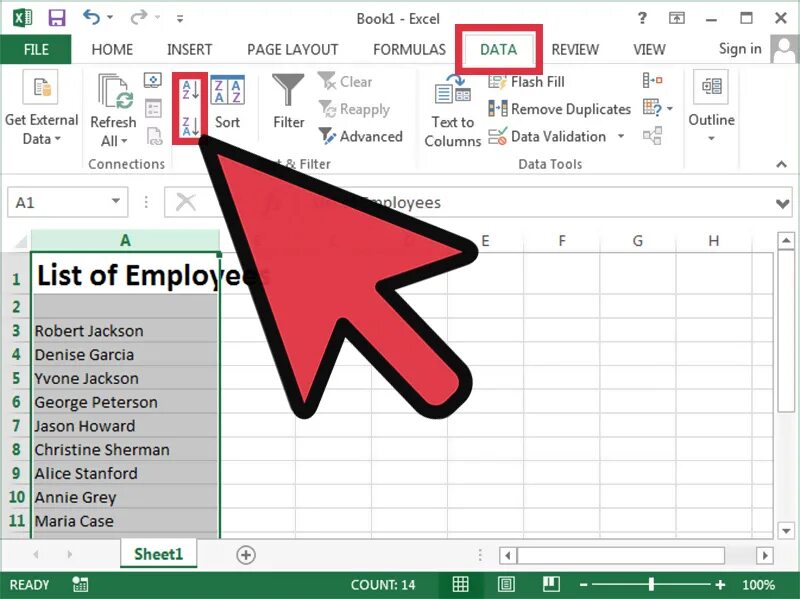Click the Select All corner triangle
800x599 pixels.
coord(19,241)
